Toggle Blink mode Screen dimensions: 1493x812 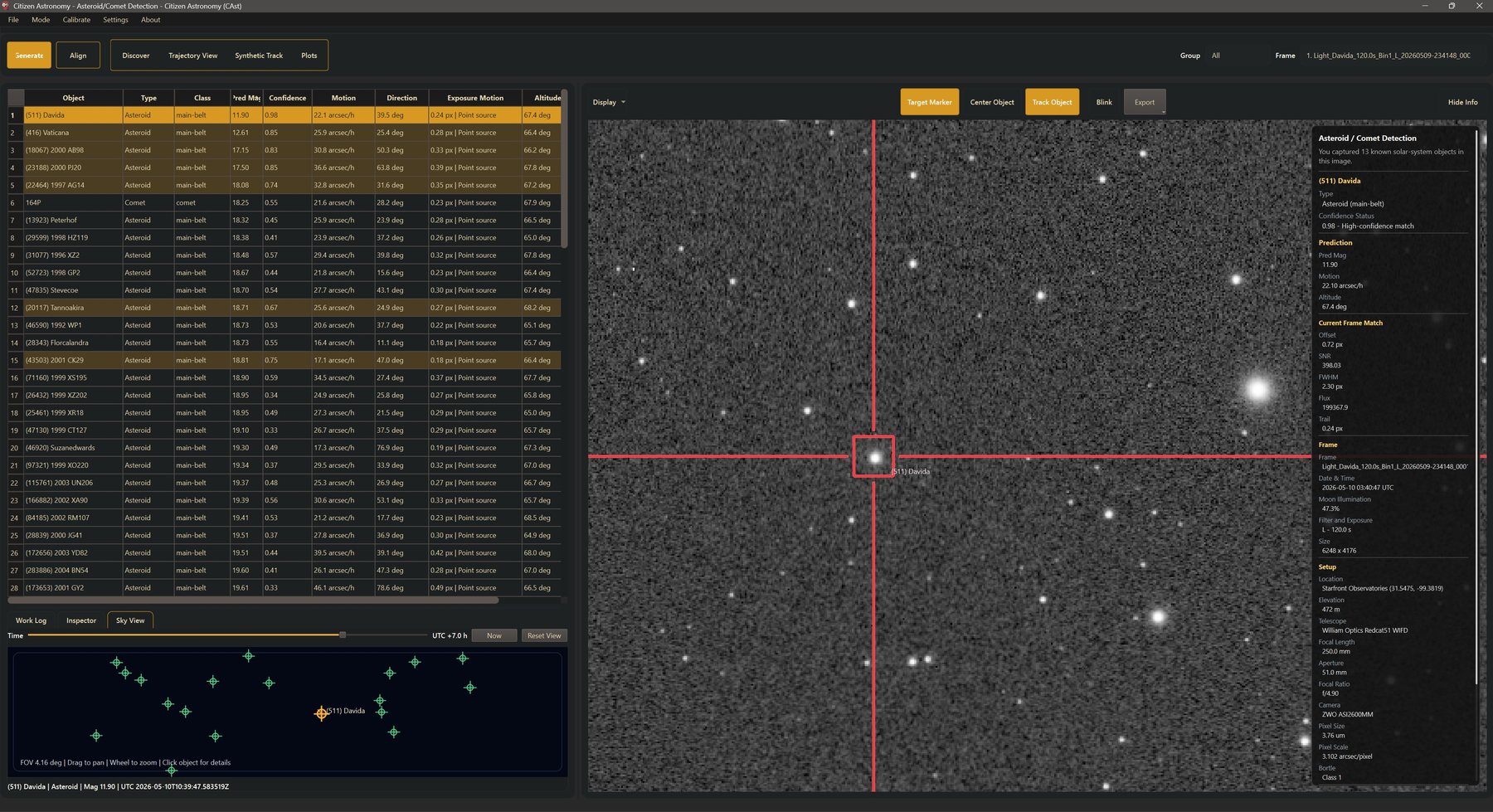click(x=1104, y=102)
